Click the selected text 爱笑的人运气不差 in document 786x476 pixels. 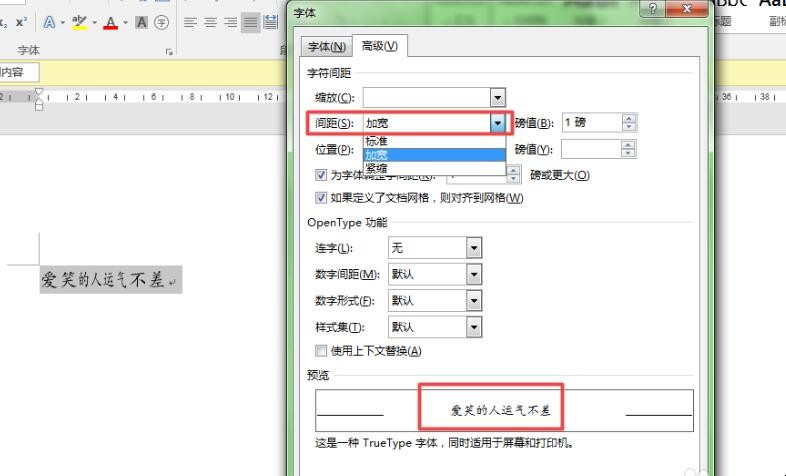[103, 280]
